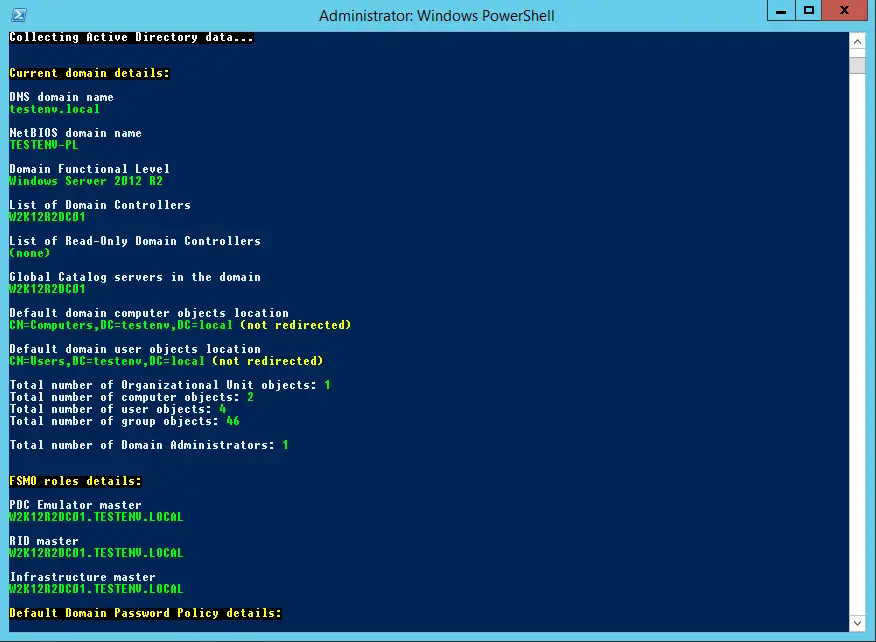876x642 pixels.
Task: Click the '(none)' value
Action: coord(30,253)
